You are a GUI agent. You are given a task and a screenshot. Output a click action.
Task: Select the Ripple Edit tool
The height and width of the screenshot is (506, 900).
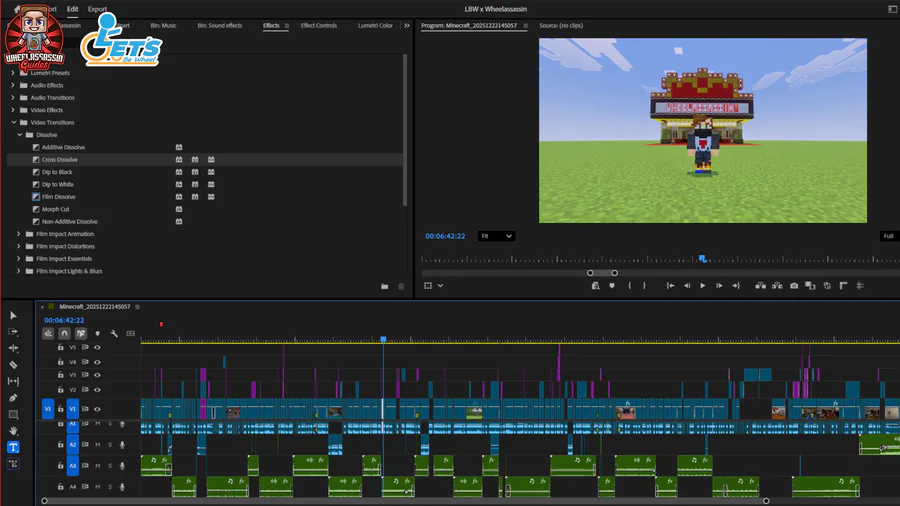[13, 348]
